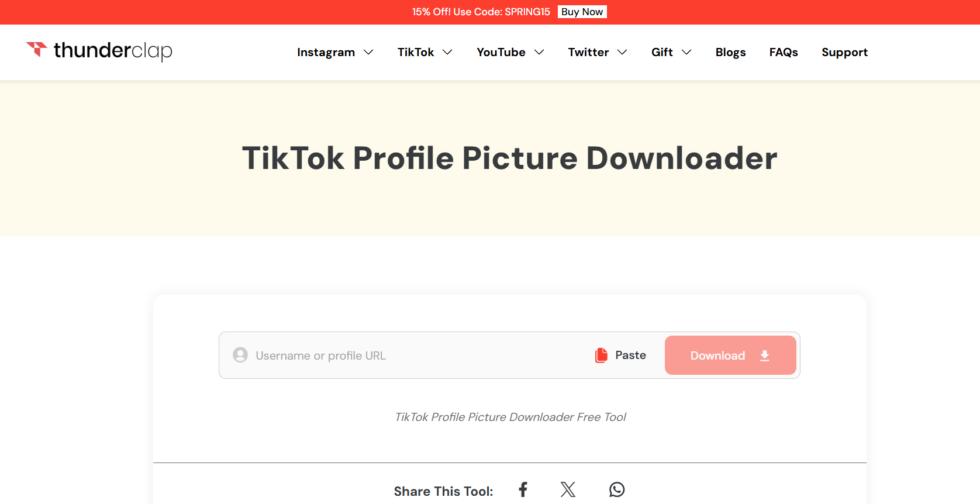Click the download arrow icon
980x504 pixels.
[x=765, y=355]
